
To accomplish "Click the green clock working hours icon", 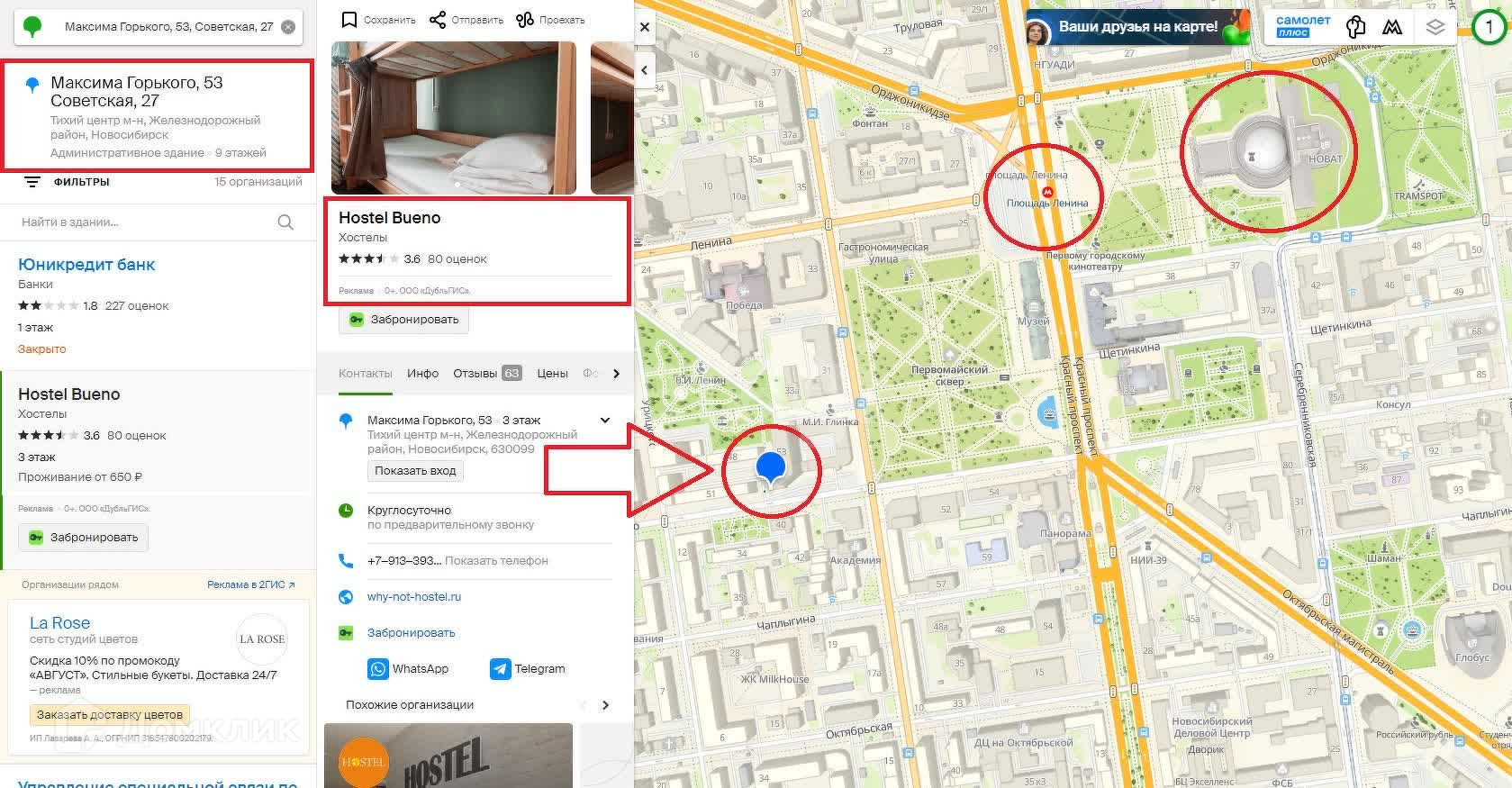I will click(x=346, y=511).
